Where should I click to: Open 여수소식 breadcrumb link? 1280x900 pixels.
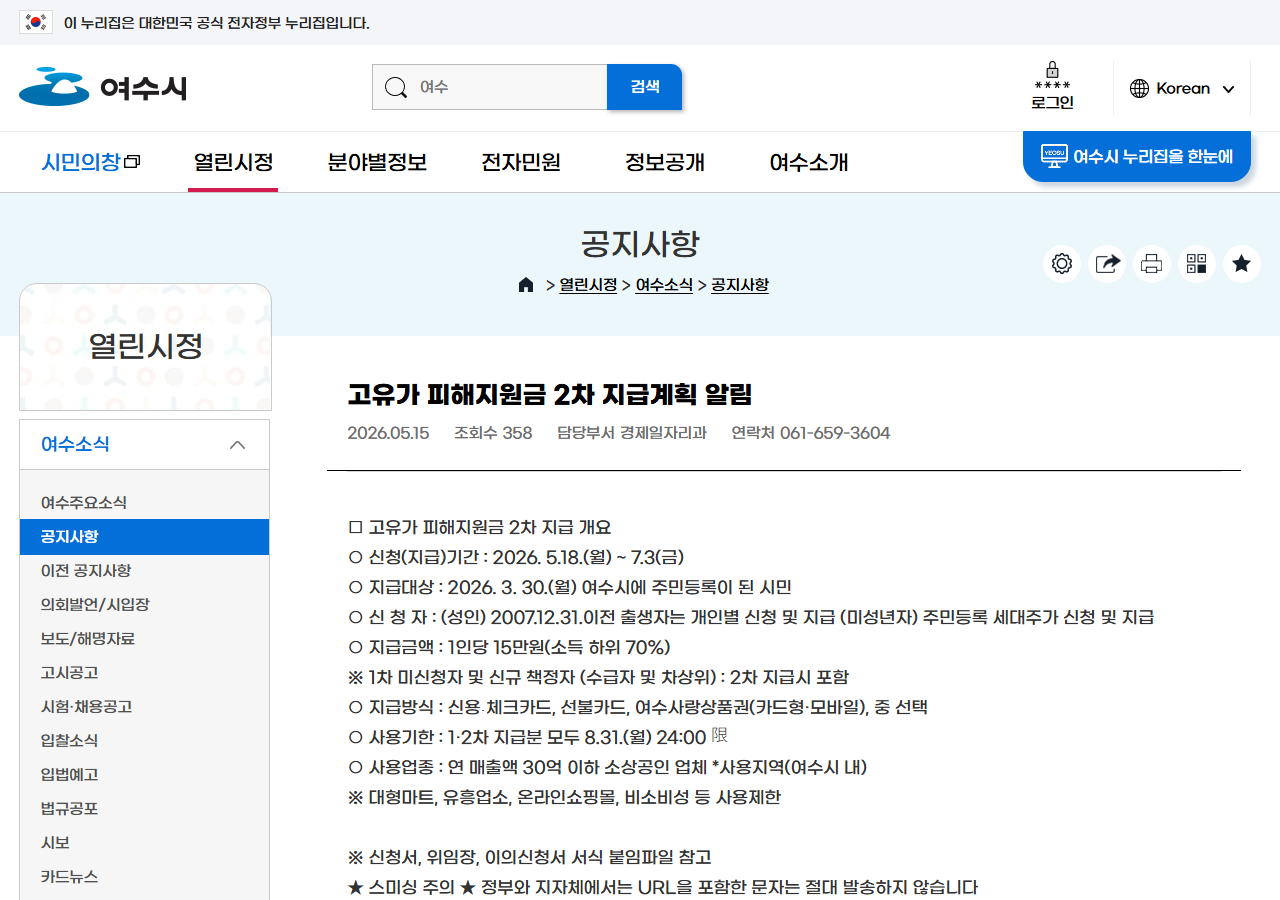coord(664,285)
